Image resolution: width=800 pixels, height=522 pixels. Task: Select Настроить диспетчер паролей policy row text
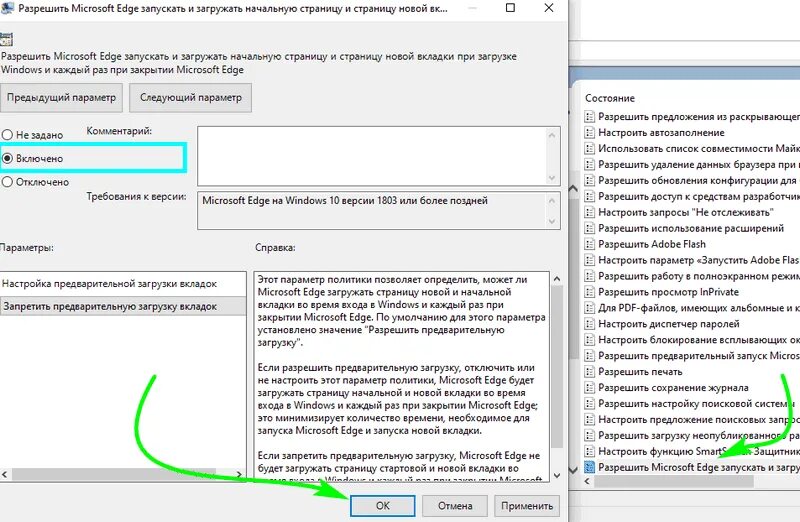[669, 324]
